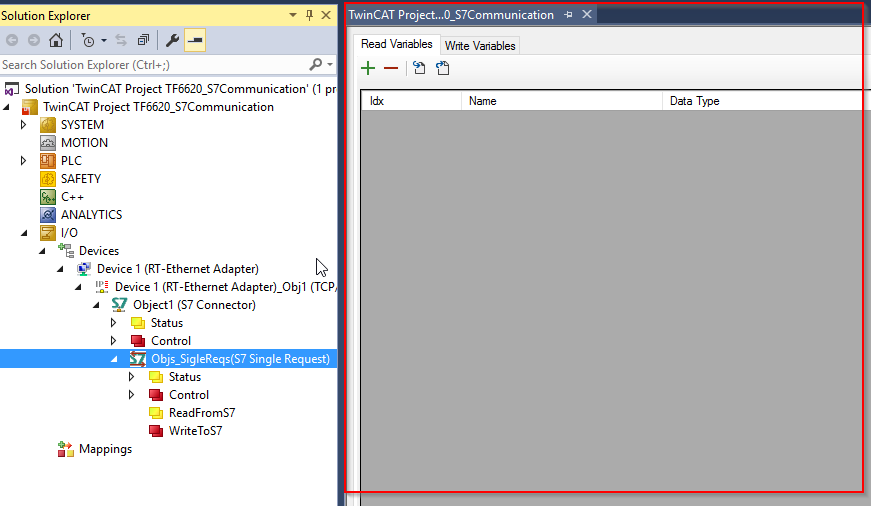
Task: Click the Devices tree icon
Action: 66,251
